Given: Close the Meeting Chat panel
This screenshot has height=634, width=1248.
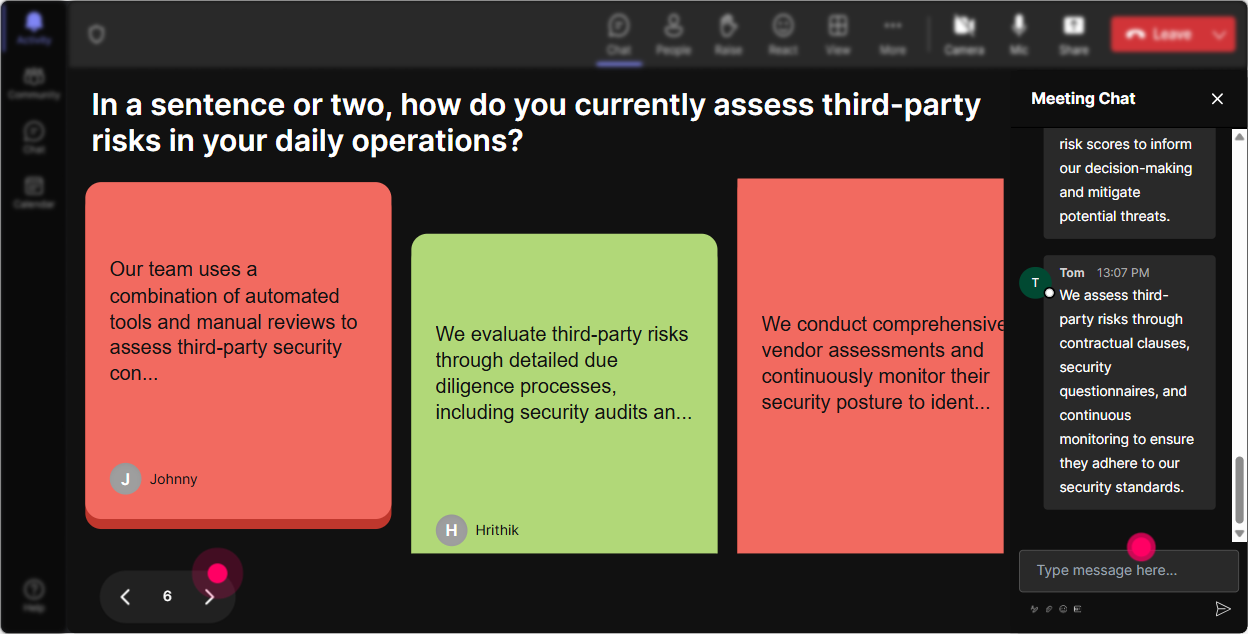Looking at the screenshot, I should 1217,98.
